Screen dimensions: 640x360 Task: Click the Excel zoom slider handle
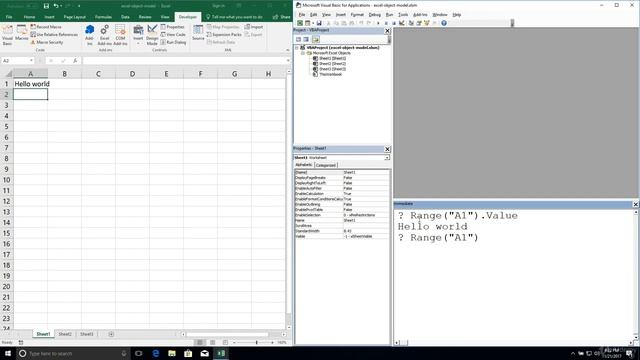pyautogui.click(x=257, y=342)
